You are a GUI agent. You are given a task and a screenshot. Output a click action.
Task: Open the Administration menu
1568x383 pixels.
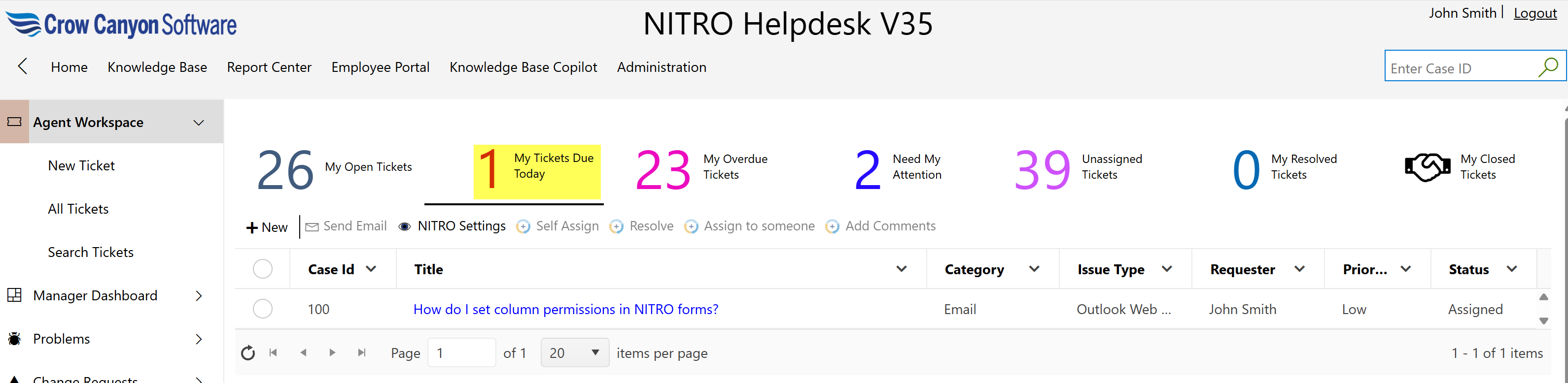661,67
